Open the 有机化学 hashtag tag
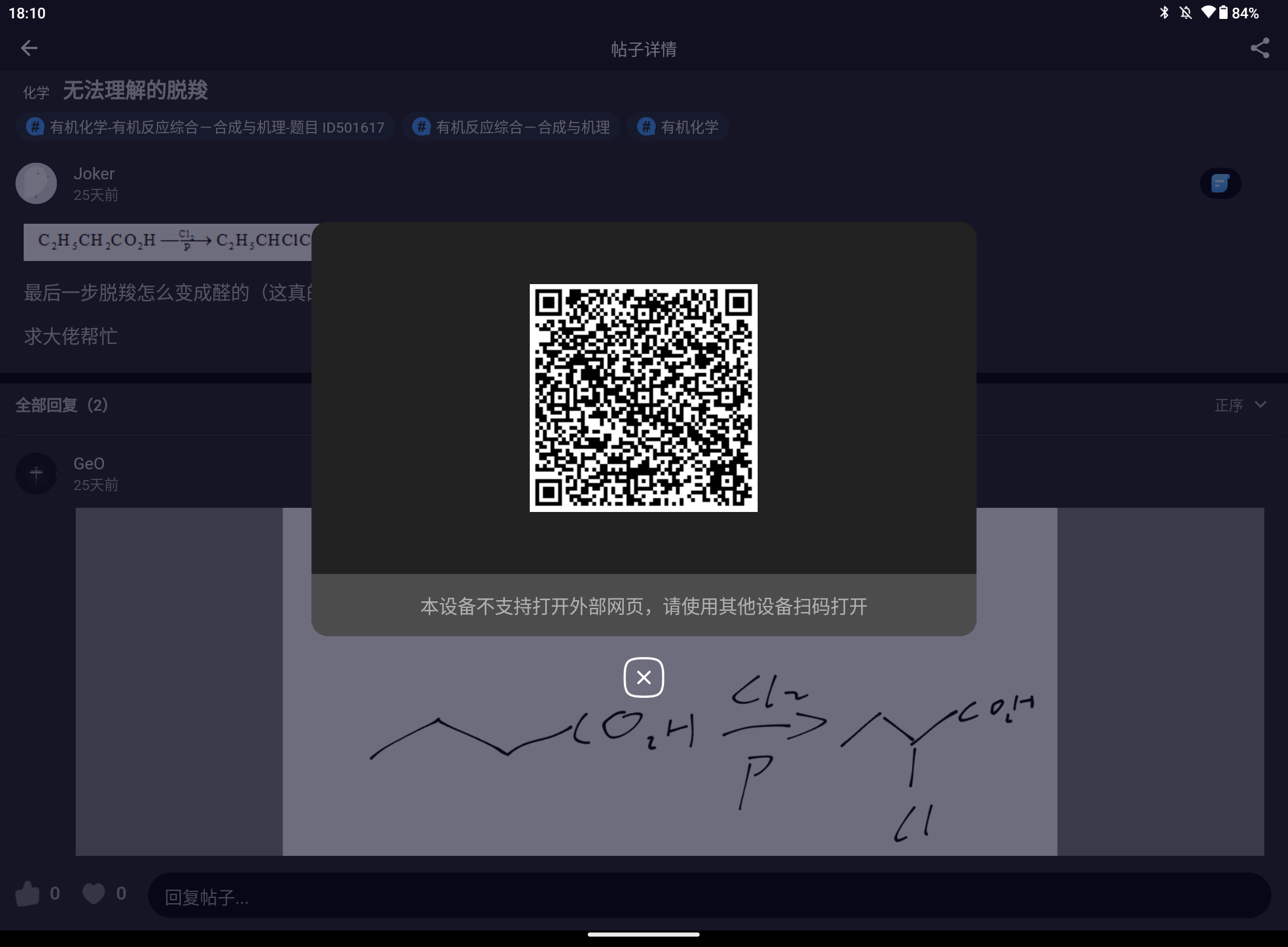 point(678,127)
